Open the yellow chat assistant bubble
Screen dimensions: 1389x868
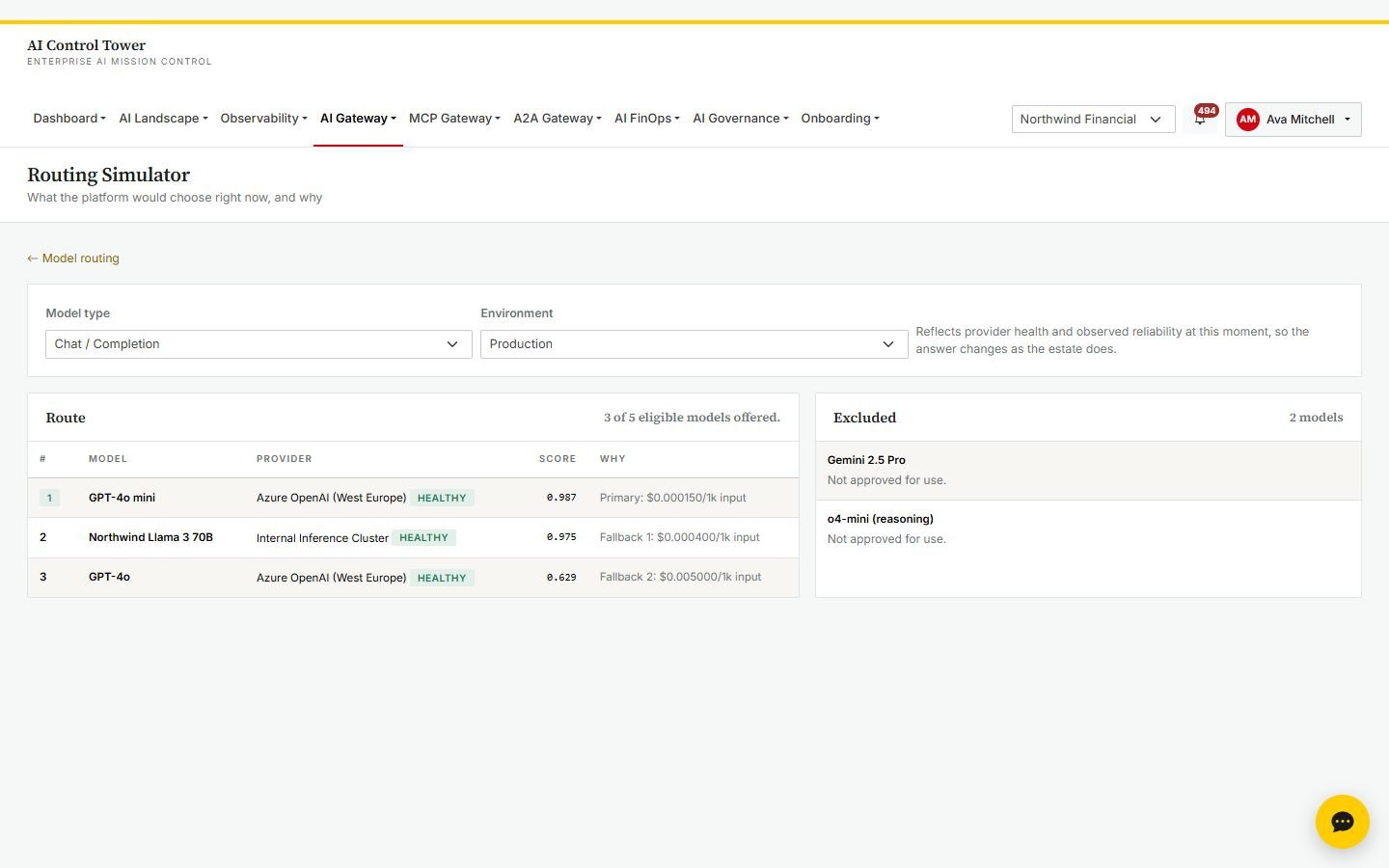(1342, 822)
